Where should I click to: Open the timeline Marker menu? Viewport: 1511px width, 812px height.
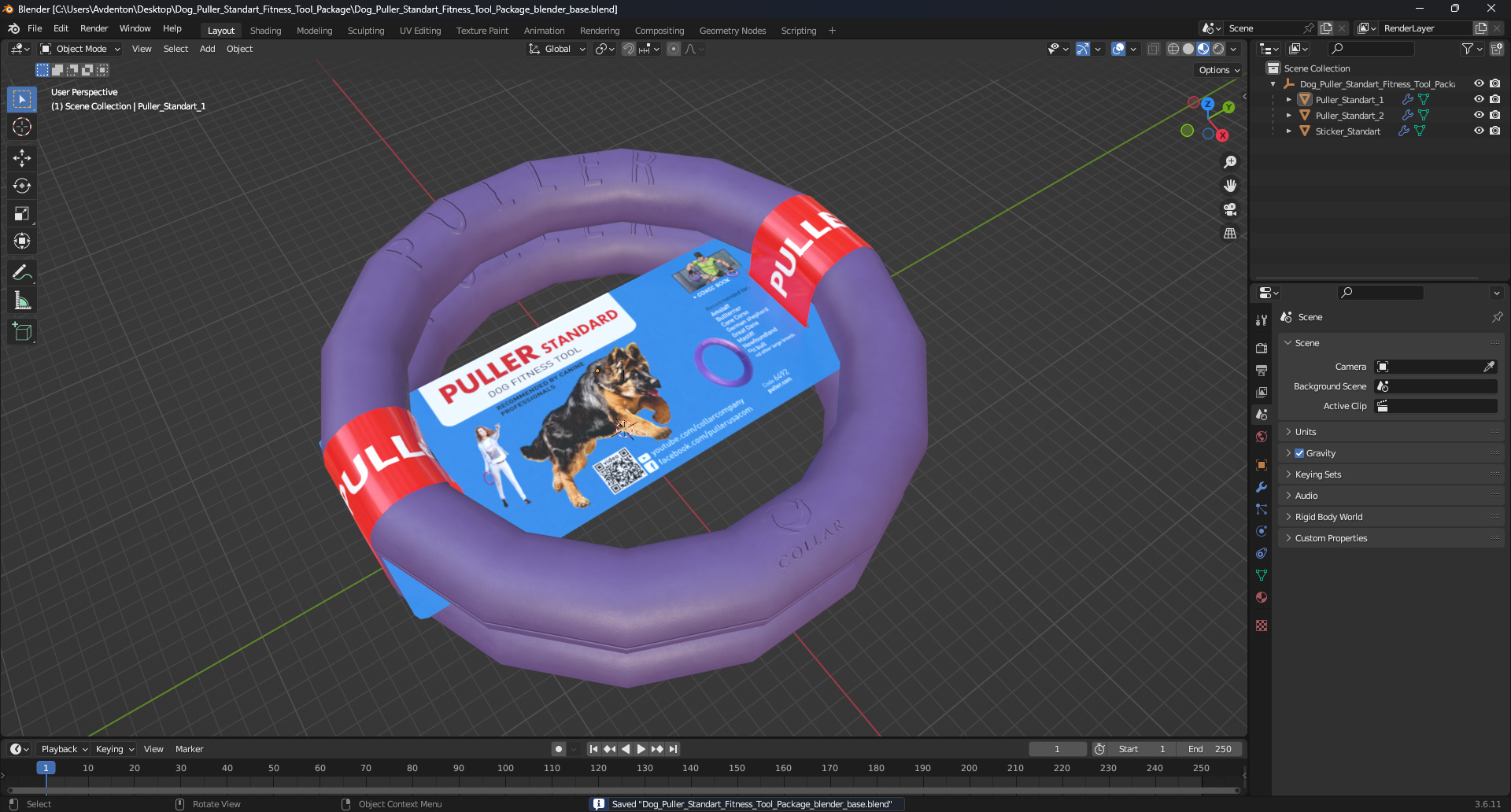point(189,749)
